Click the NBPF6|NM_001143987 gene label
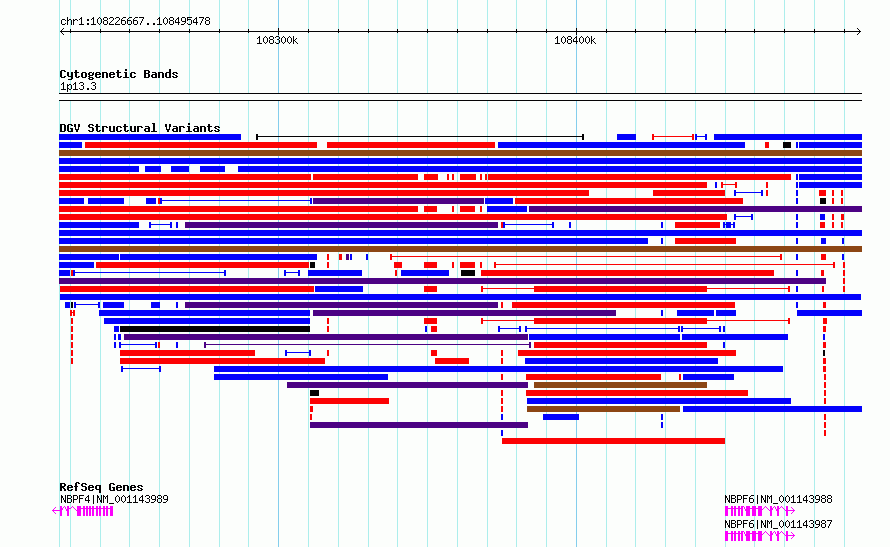The width and height of the screenshot is (890, 547). [x=778, y=524]
